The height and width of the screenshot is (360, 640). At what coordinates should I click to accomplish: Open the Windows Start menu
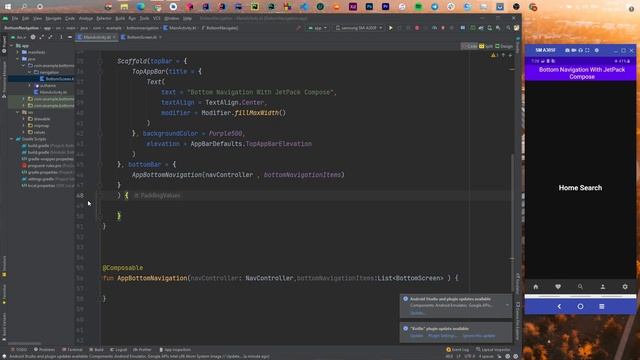[x=8, y=7]
